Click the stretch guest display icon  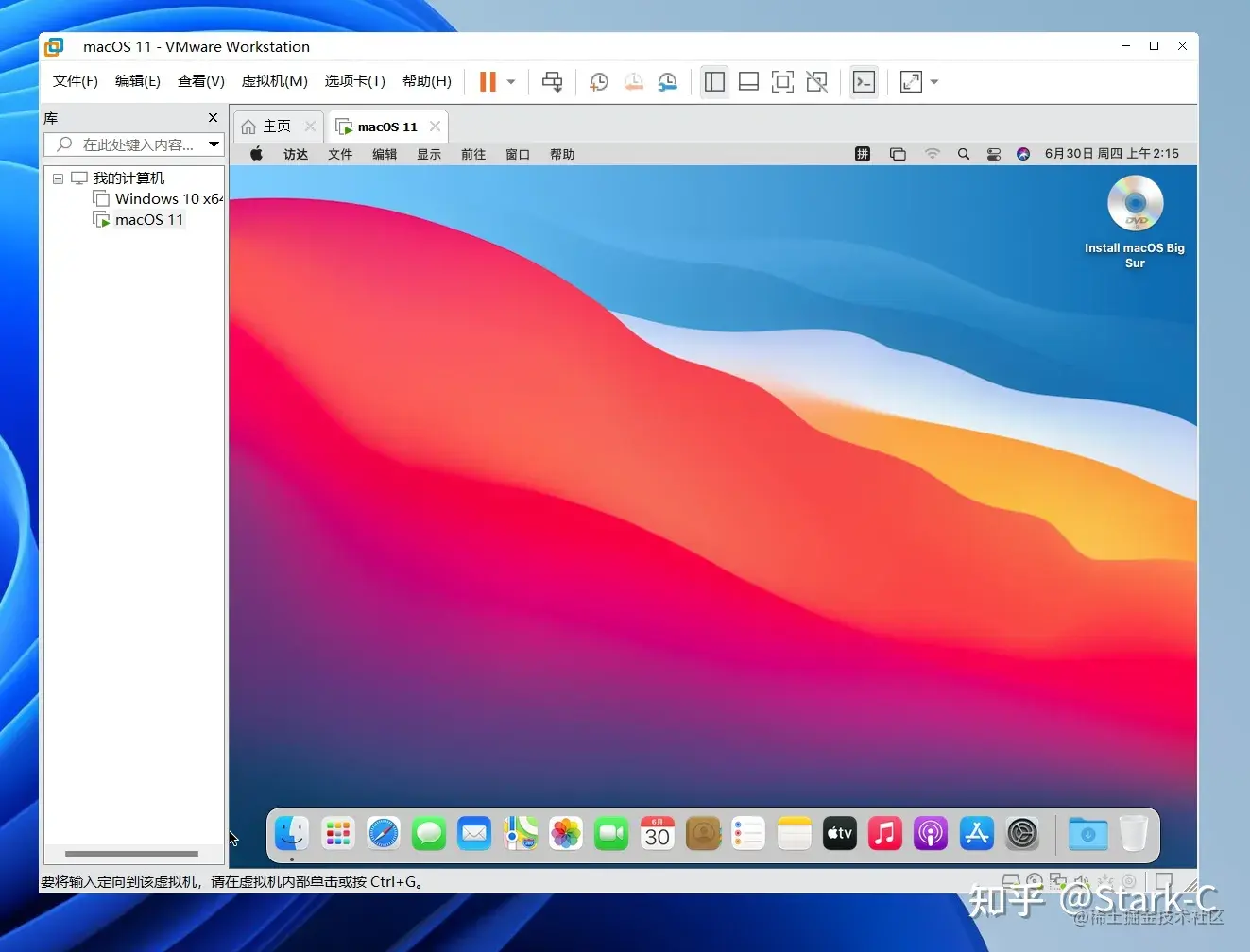[912, 82]
